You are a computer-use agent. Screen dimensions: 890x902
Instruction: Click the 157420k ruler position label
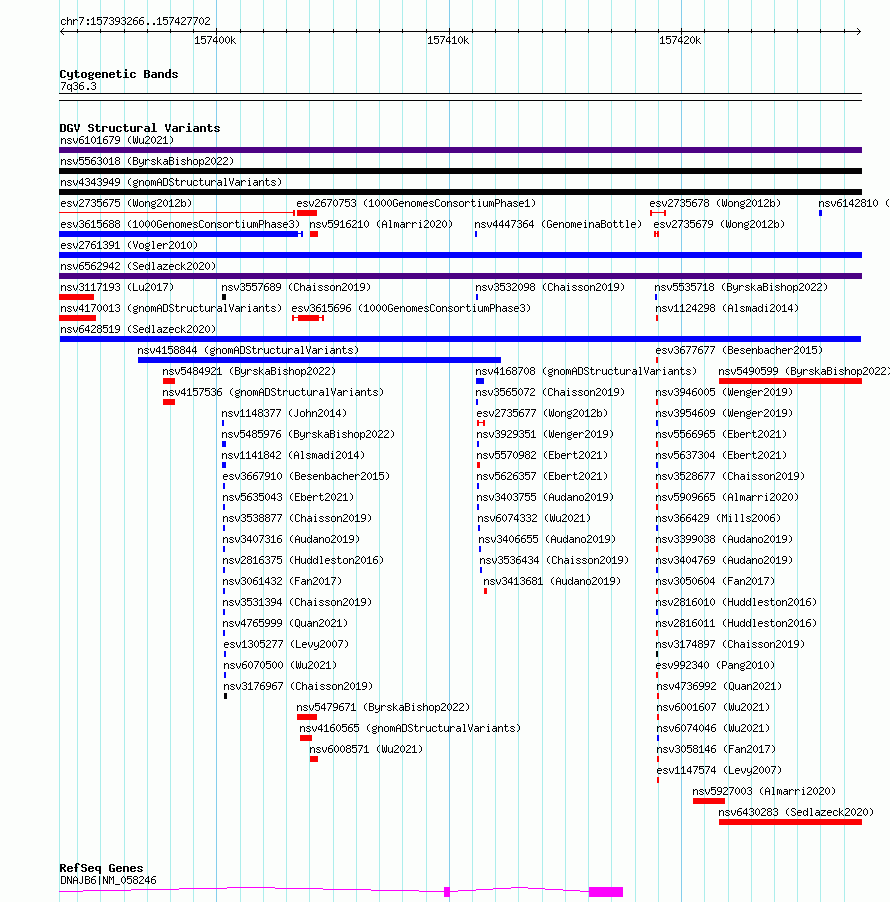point(680,40)
